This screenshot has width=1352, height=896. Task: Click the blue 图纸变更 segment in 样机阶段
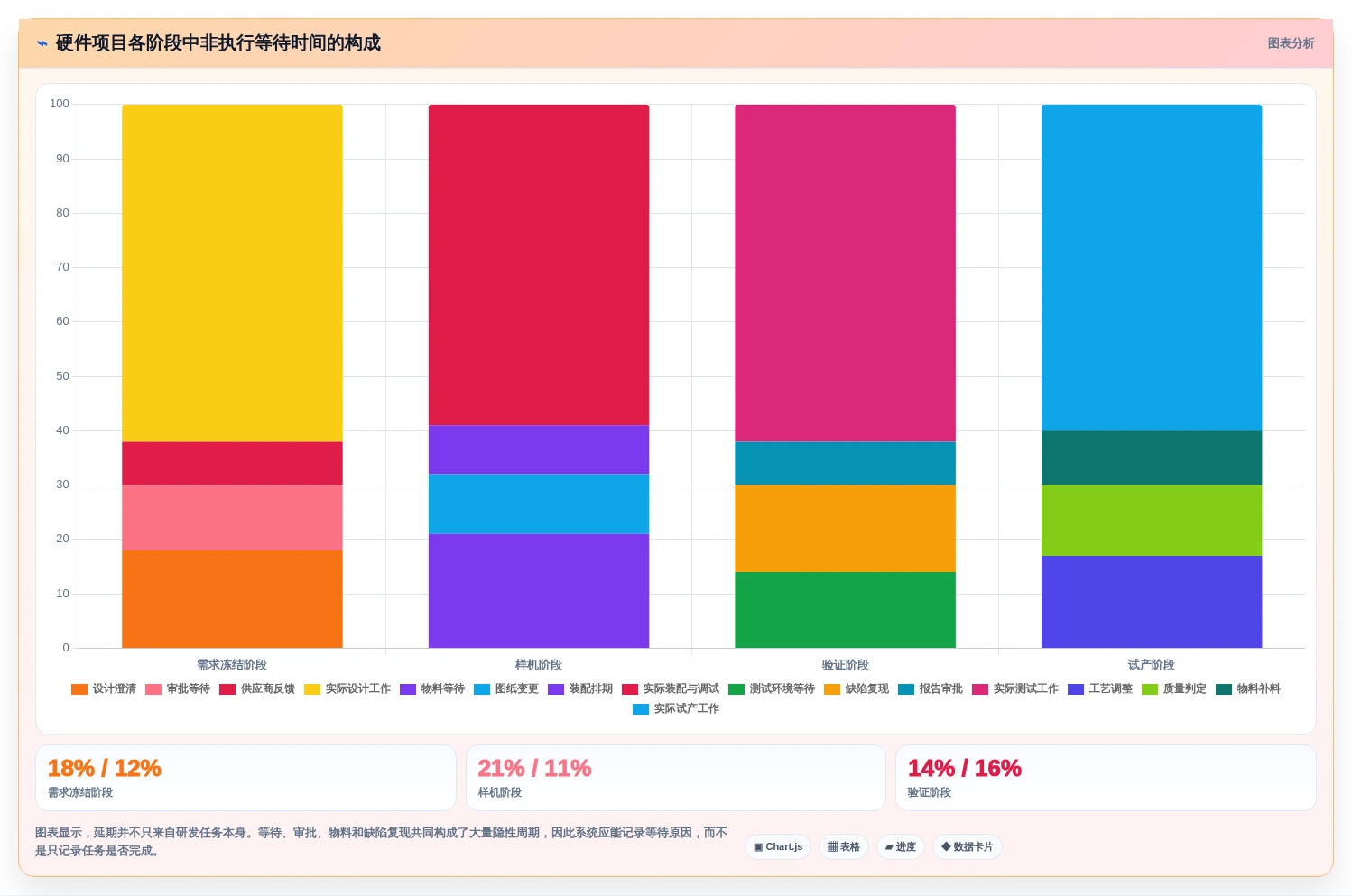pyautogui.click(x=539, y=504)
